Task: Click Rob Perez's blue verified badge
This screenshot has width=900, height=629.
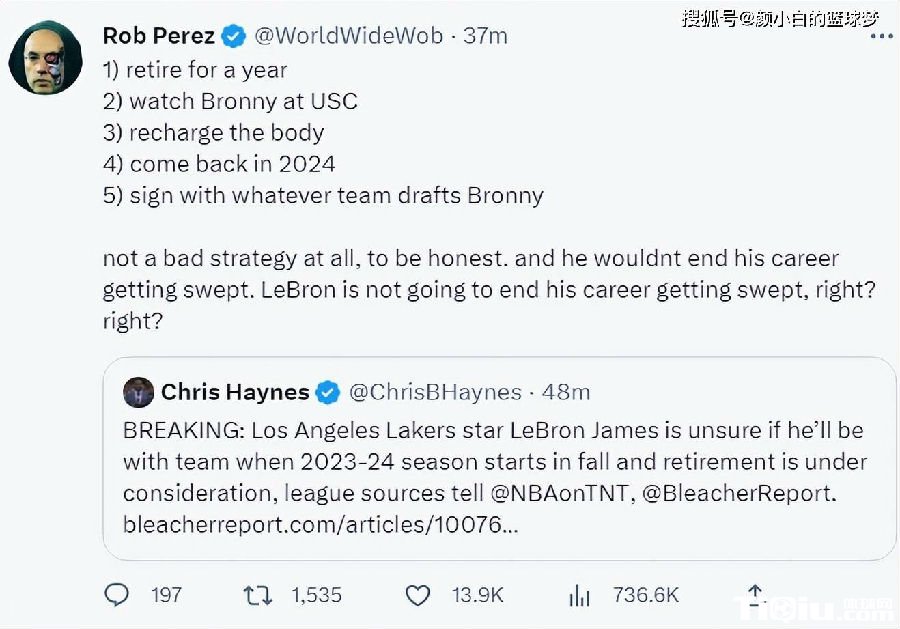Action: tap(234, 36)
